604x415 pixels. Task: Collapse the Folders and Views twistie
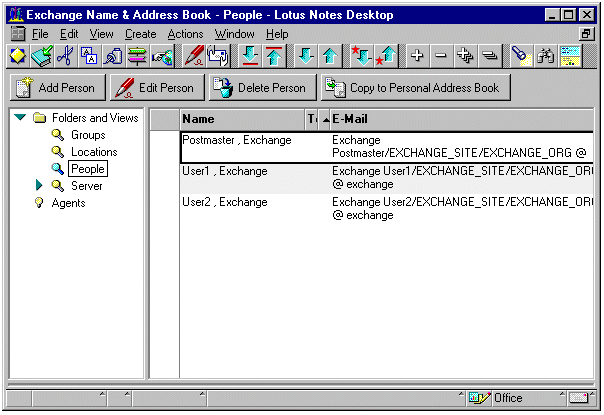coord(20,117)
